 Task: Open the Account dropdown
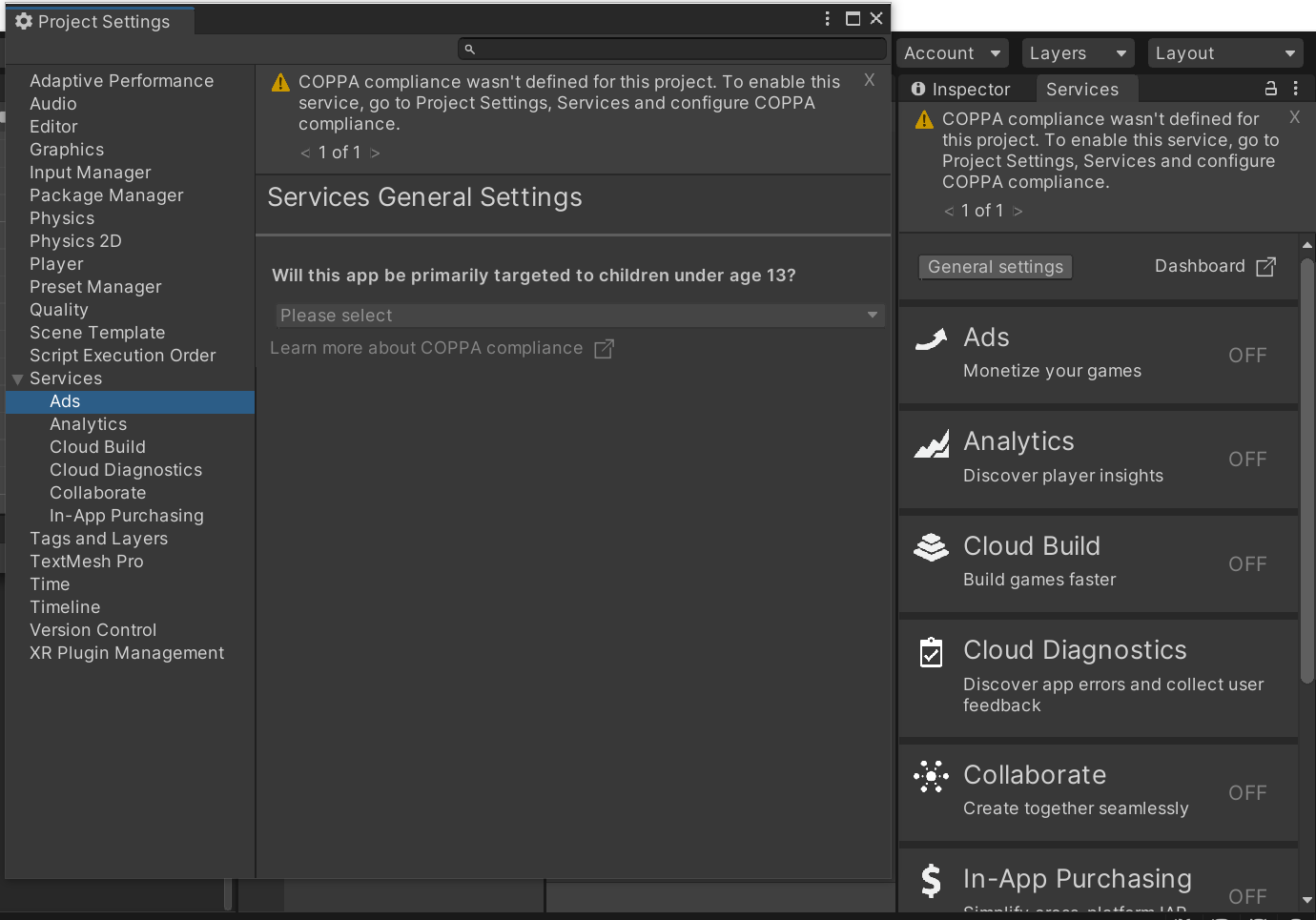[x=952, y=53]
